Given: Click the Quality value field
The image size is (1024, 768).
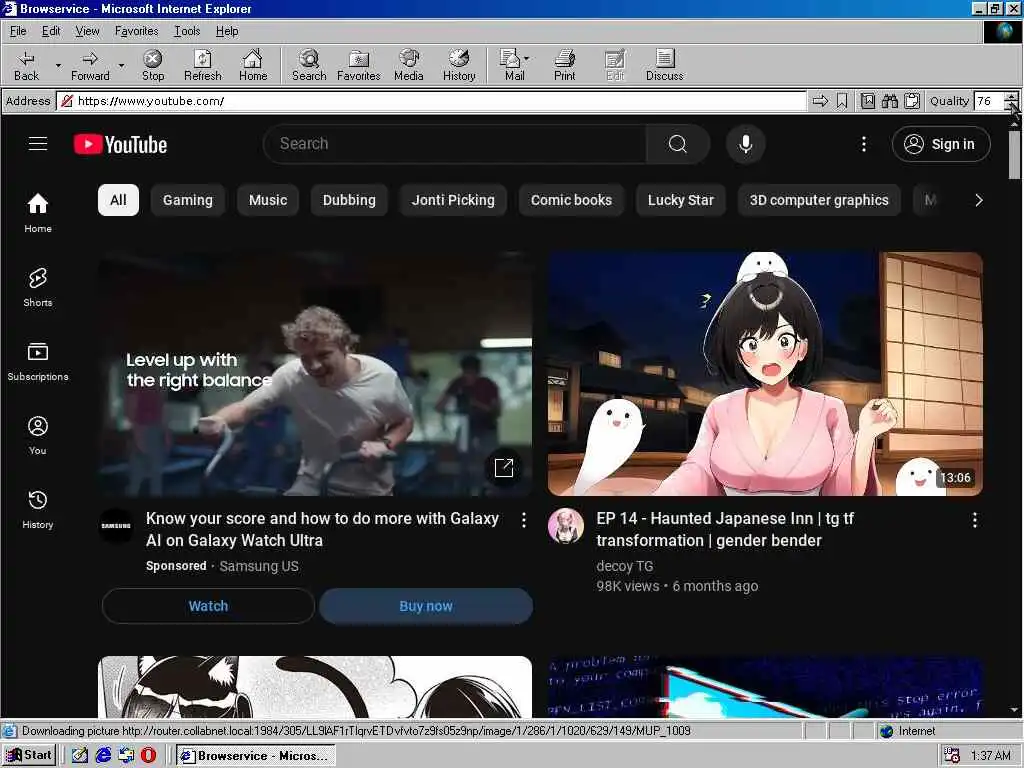Looking at the screenshot, I should 987,101.
